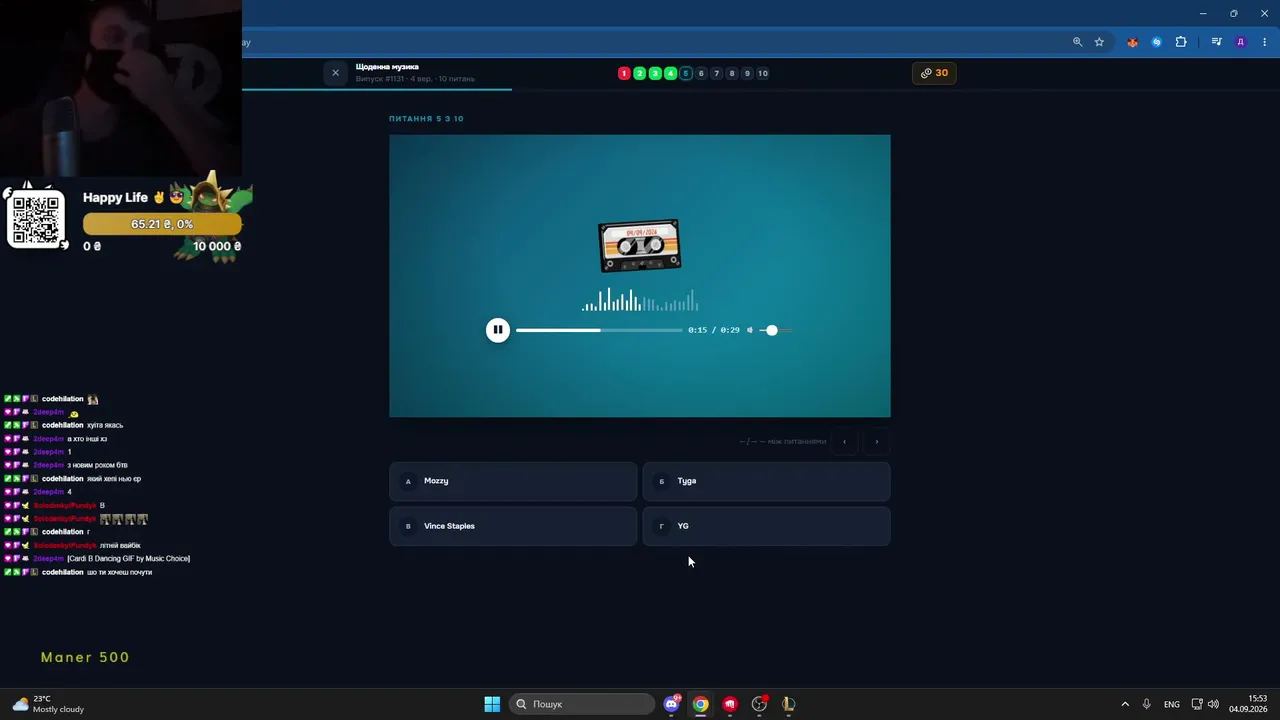Viewport: 1280px width, 720px height.
Task: Go to previous question arrow
Action: click(844, 441)
